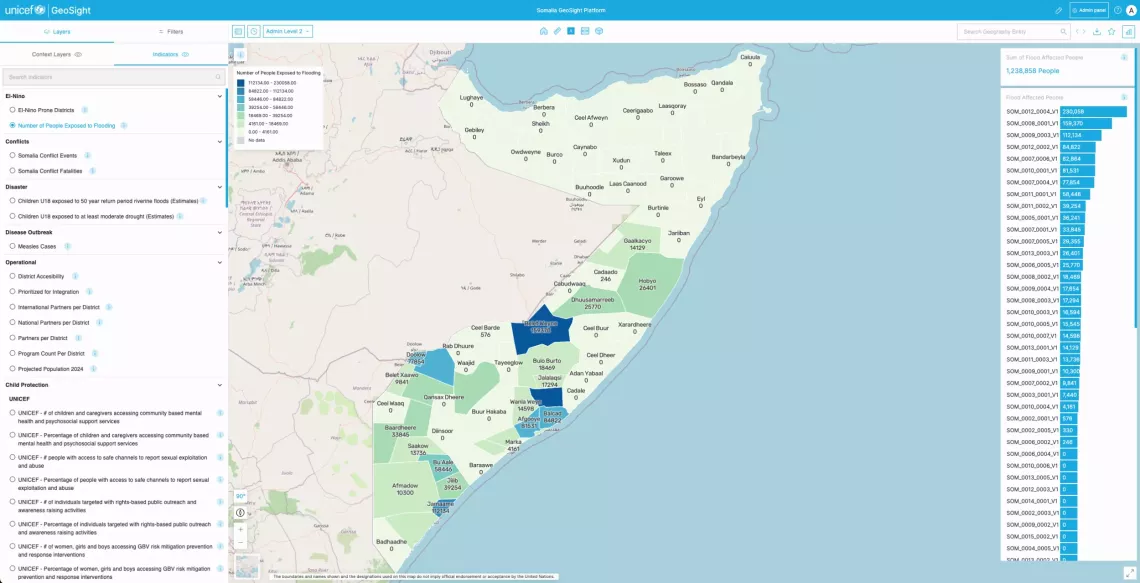1140x583 pixels.
Task: Zoom out with the minus button
Action: pos(241,542)
